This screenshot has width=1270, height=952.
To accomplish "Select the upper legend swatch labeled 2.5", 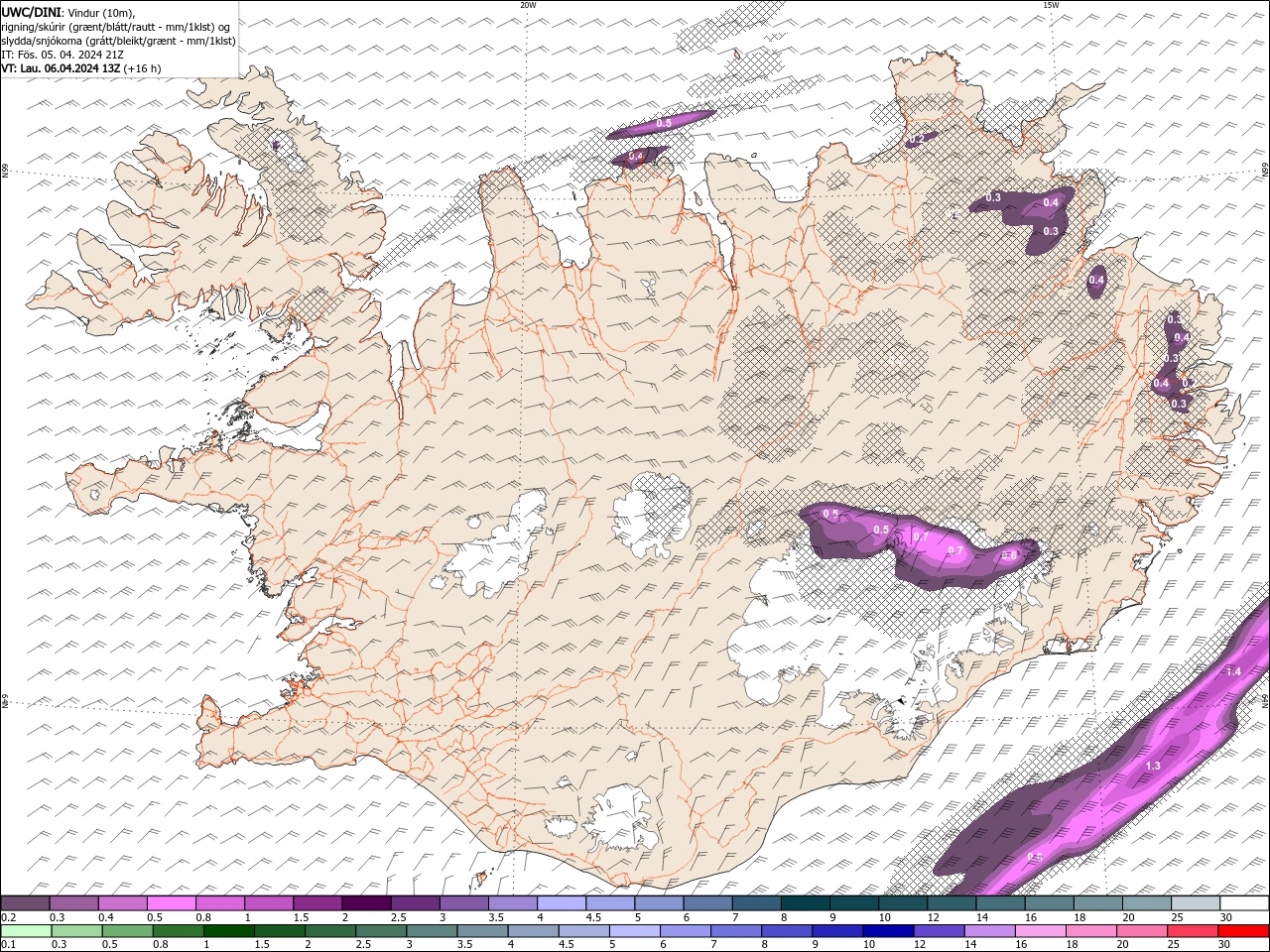I will pos(415,903).
